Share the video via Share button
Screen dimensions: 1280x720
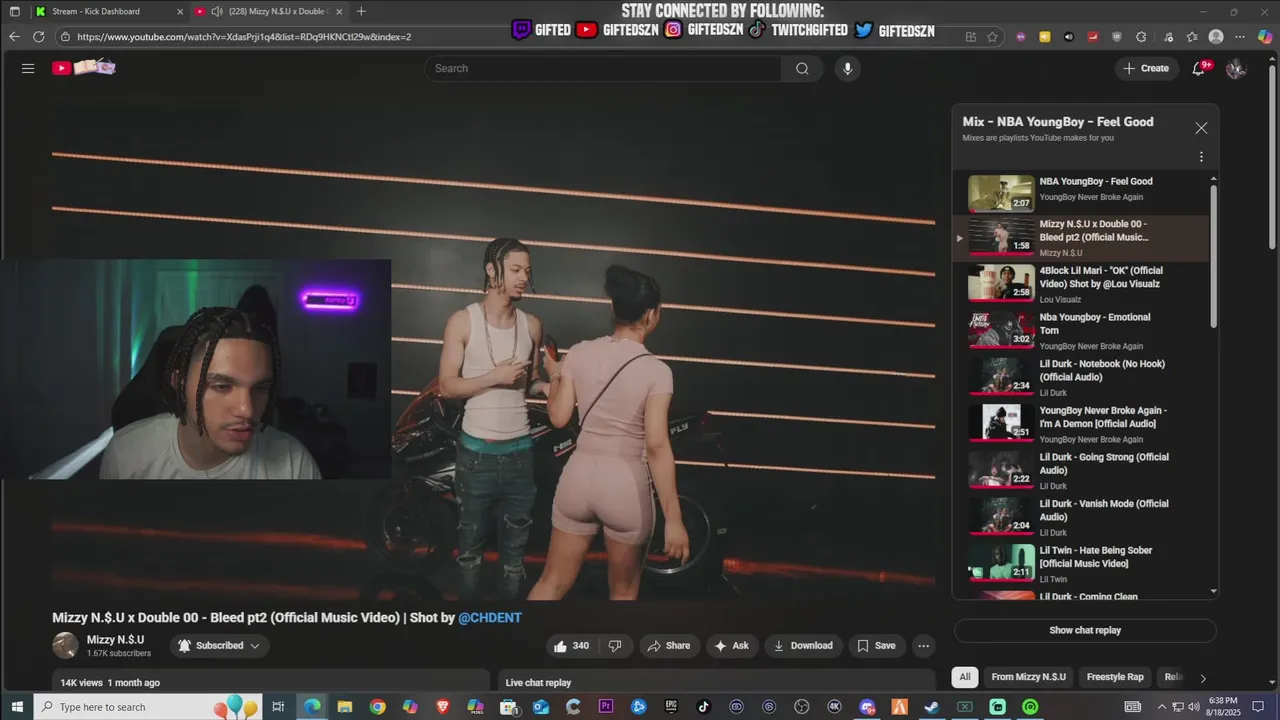click(x=668, y=646)
